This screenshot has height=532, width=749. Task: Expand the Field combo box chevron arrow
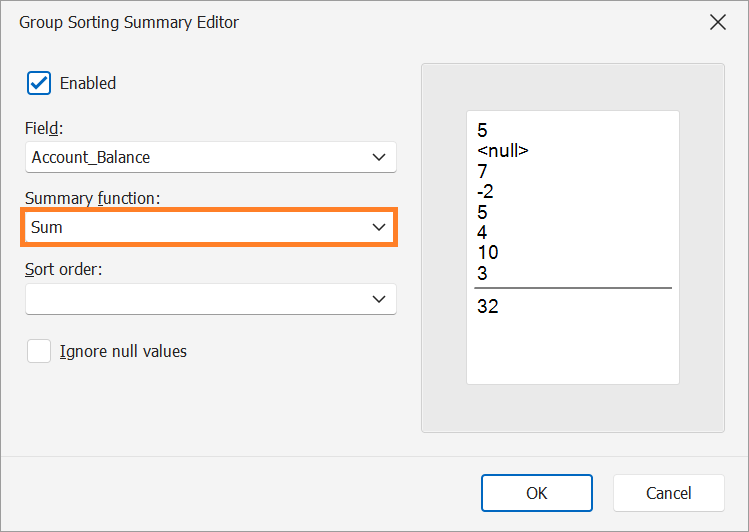[x=379, y=157]
